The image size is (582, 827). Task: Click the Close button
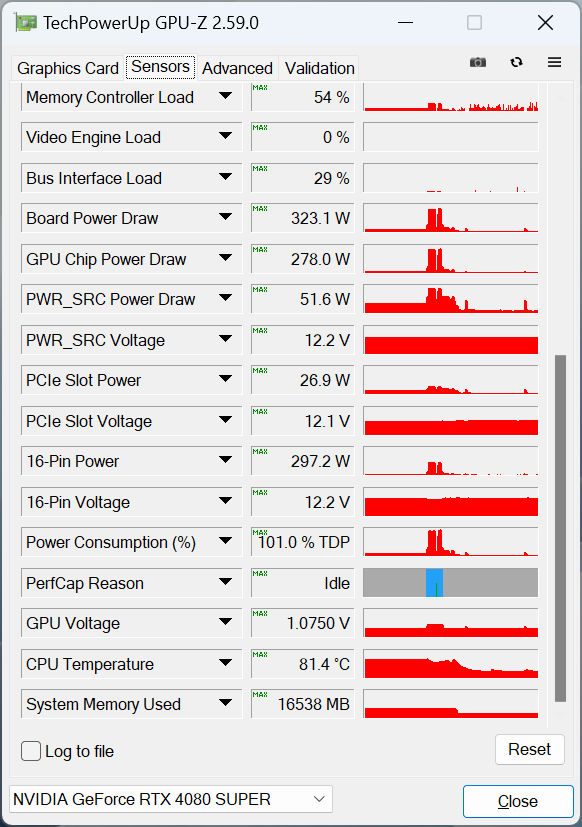[x=518, y=801]
